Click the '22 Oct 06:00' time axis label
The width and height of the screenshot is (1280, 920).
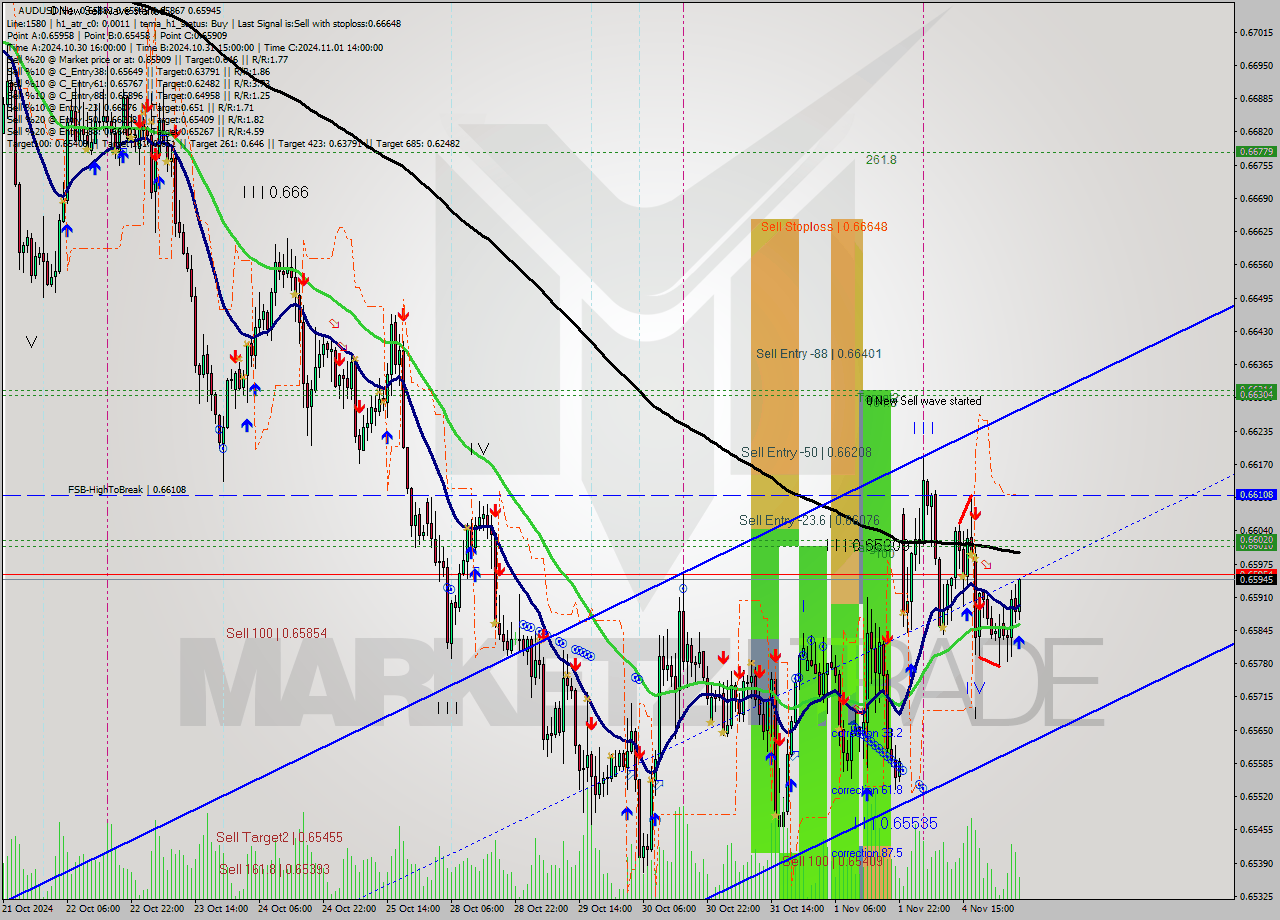click(x=91, y=909)
